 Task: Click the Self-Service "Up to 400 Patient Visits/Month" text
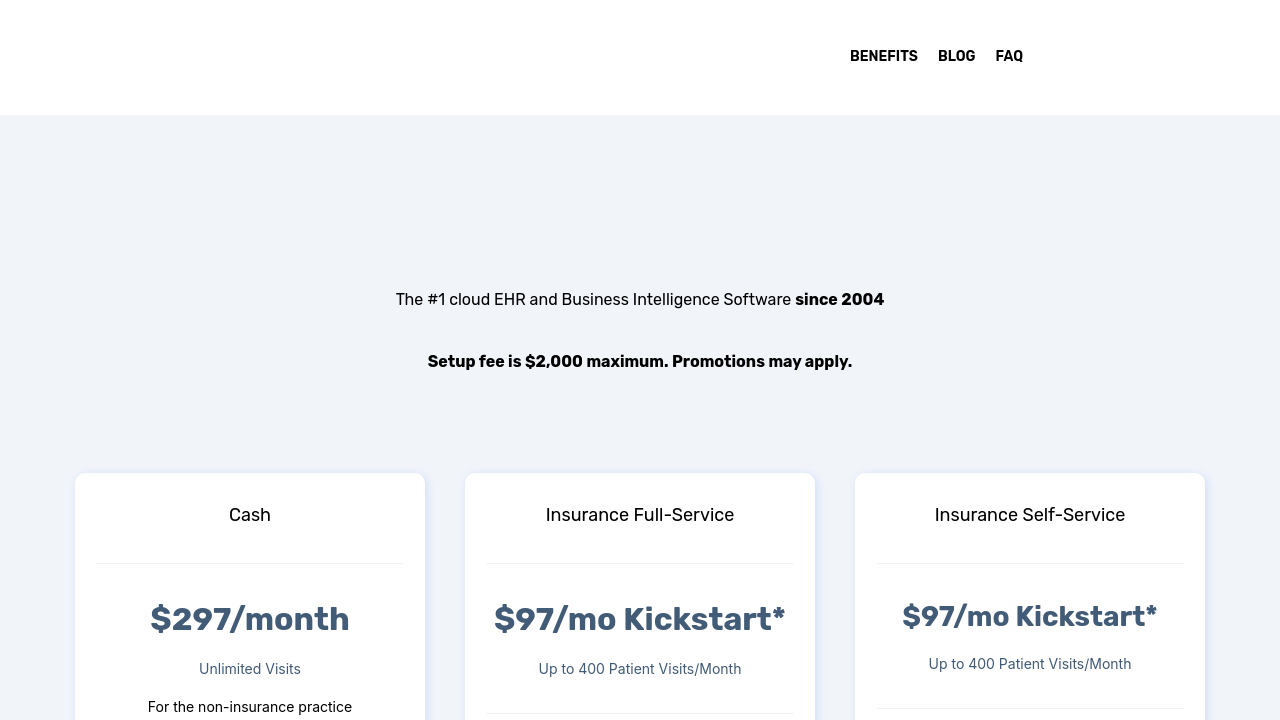pos(1030,664)
